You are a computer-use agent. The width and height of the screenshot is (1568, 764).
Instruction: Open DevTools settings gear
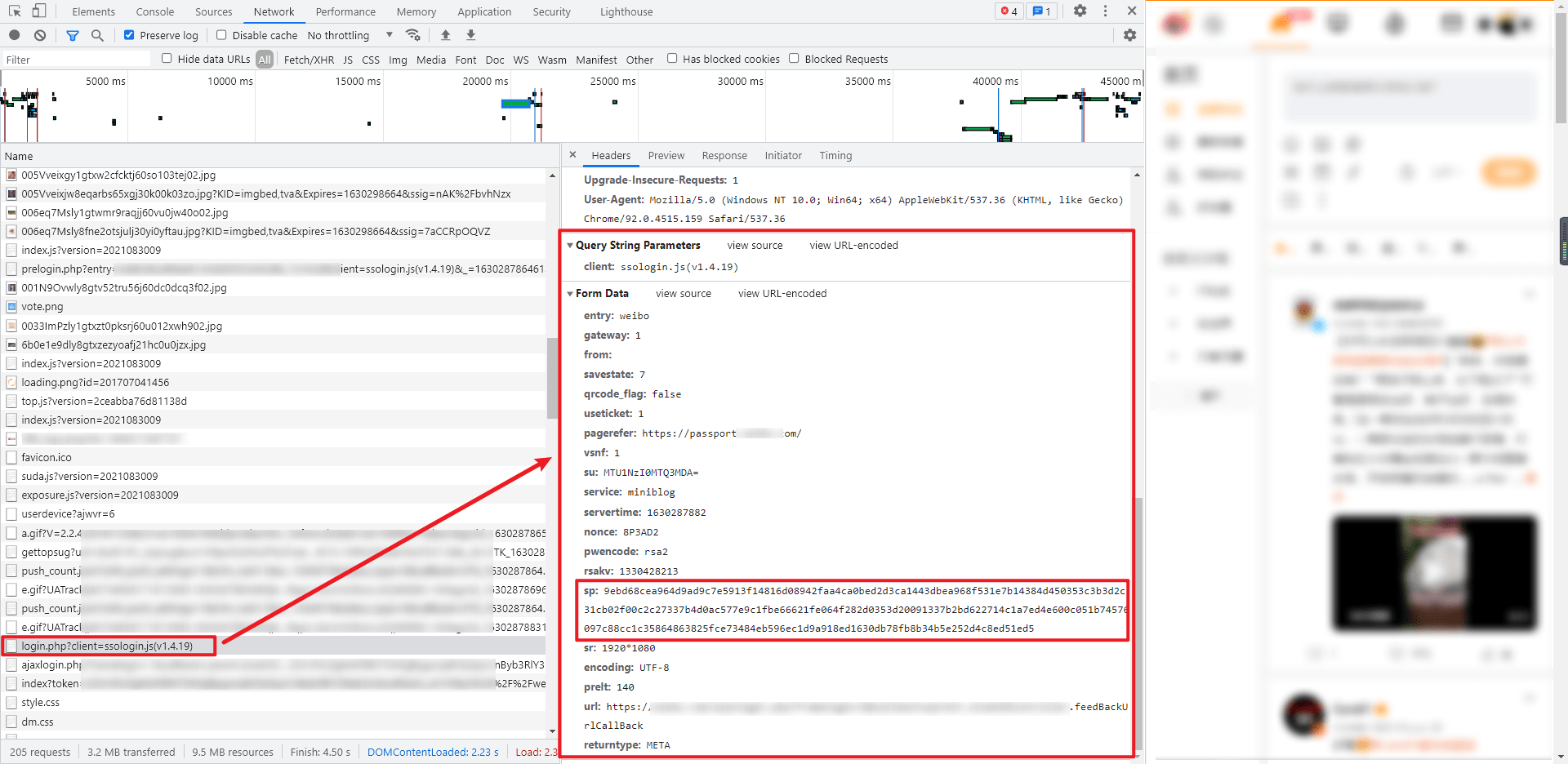pyautogui.click(x=1080, y=11)
